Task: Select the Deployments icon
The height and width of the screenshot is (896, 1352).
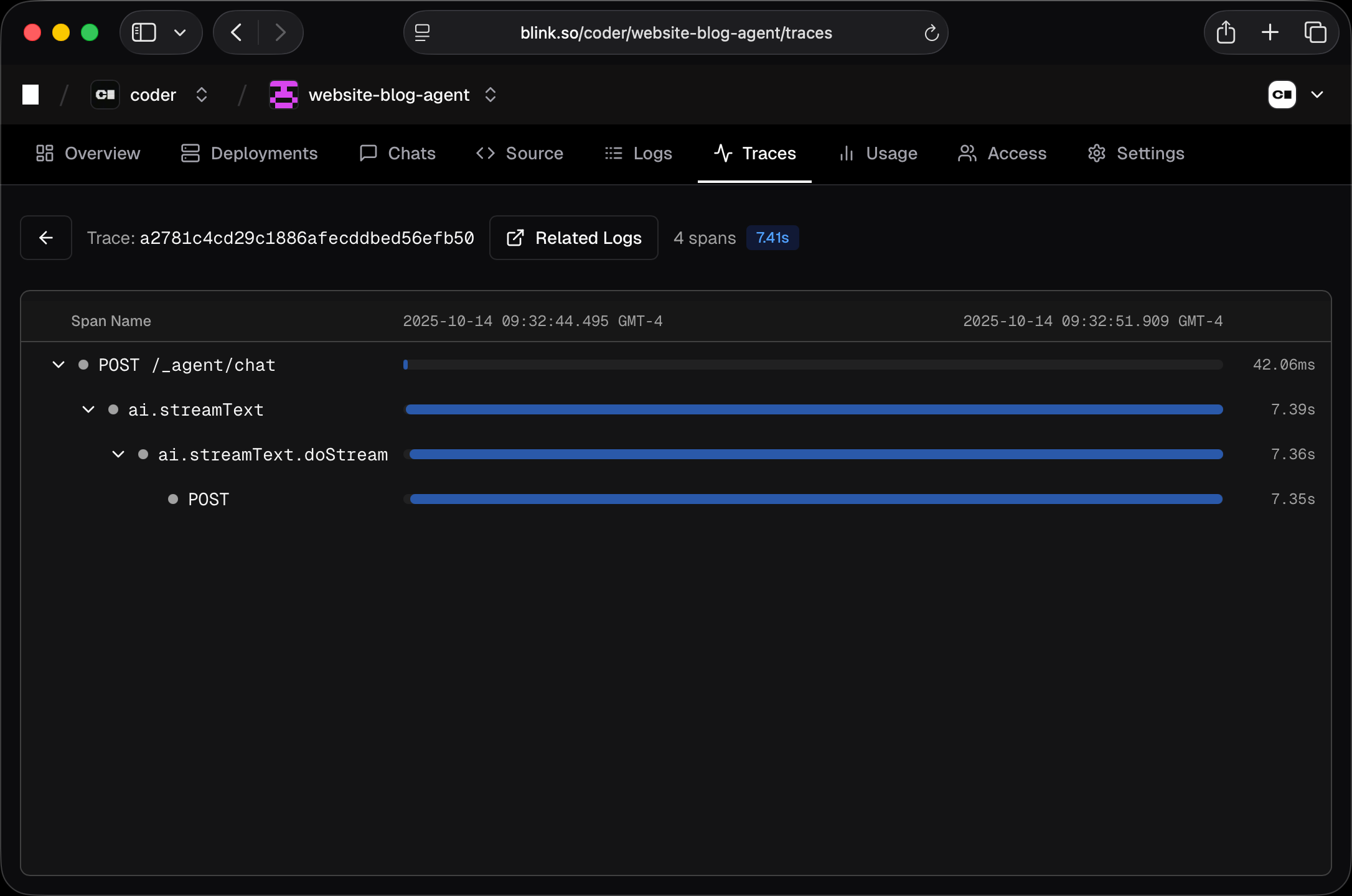Action: click(190, 153)
